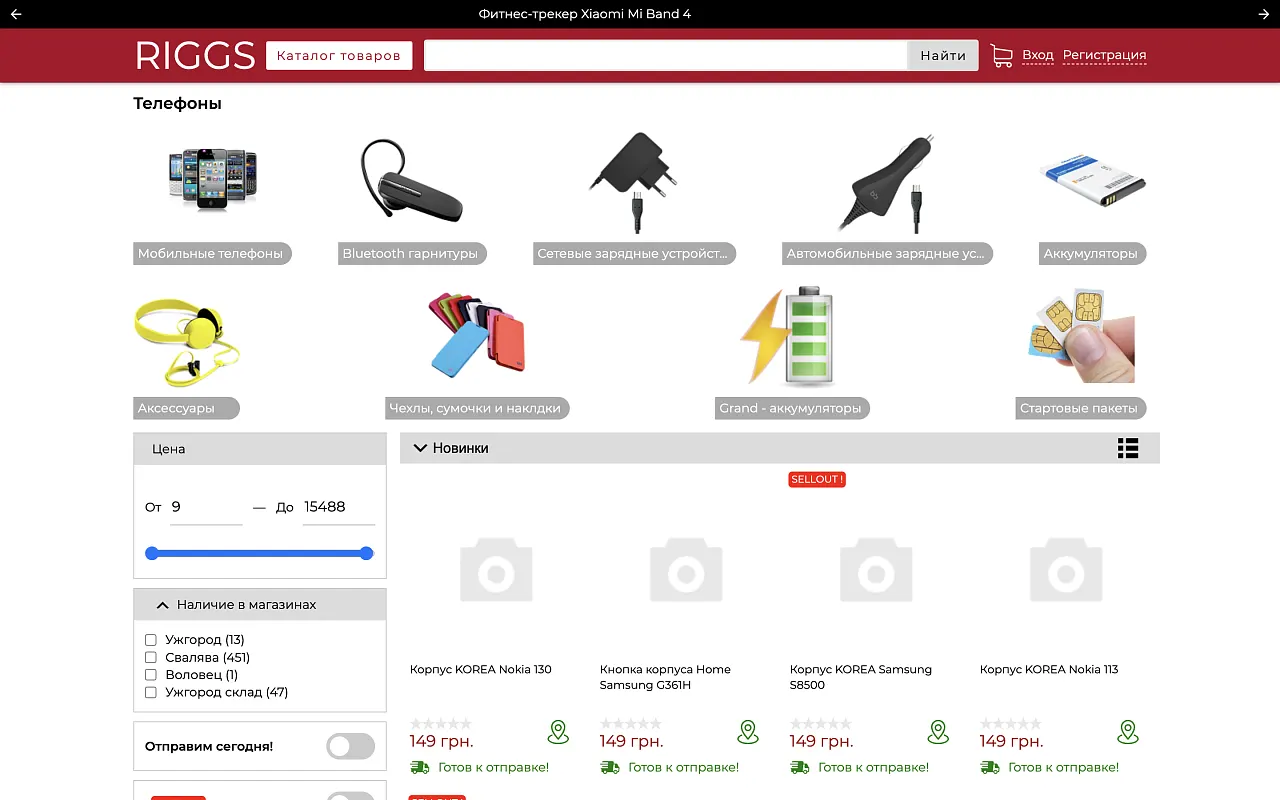
Task: Click the maximum price slider handle
Action: [367, 553]
